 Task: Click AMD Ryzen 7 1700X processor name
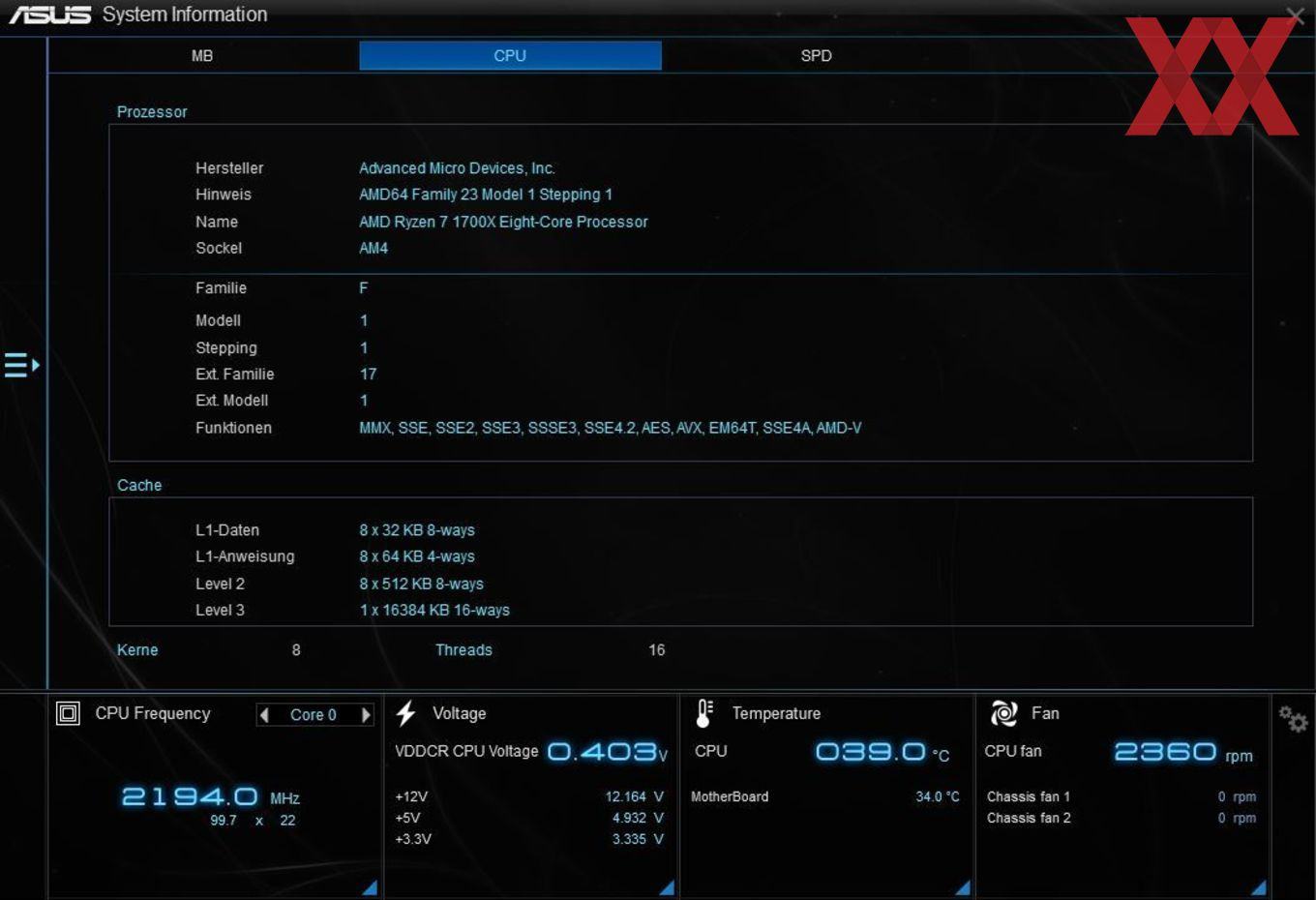coord(503,222)
